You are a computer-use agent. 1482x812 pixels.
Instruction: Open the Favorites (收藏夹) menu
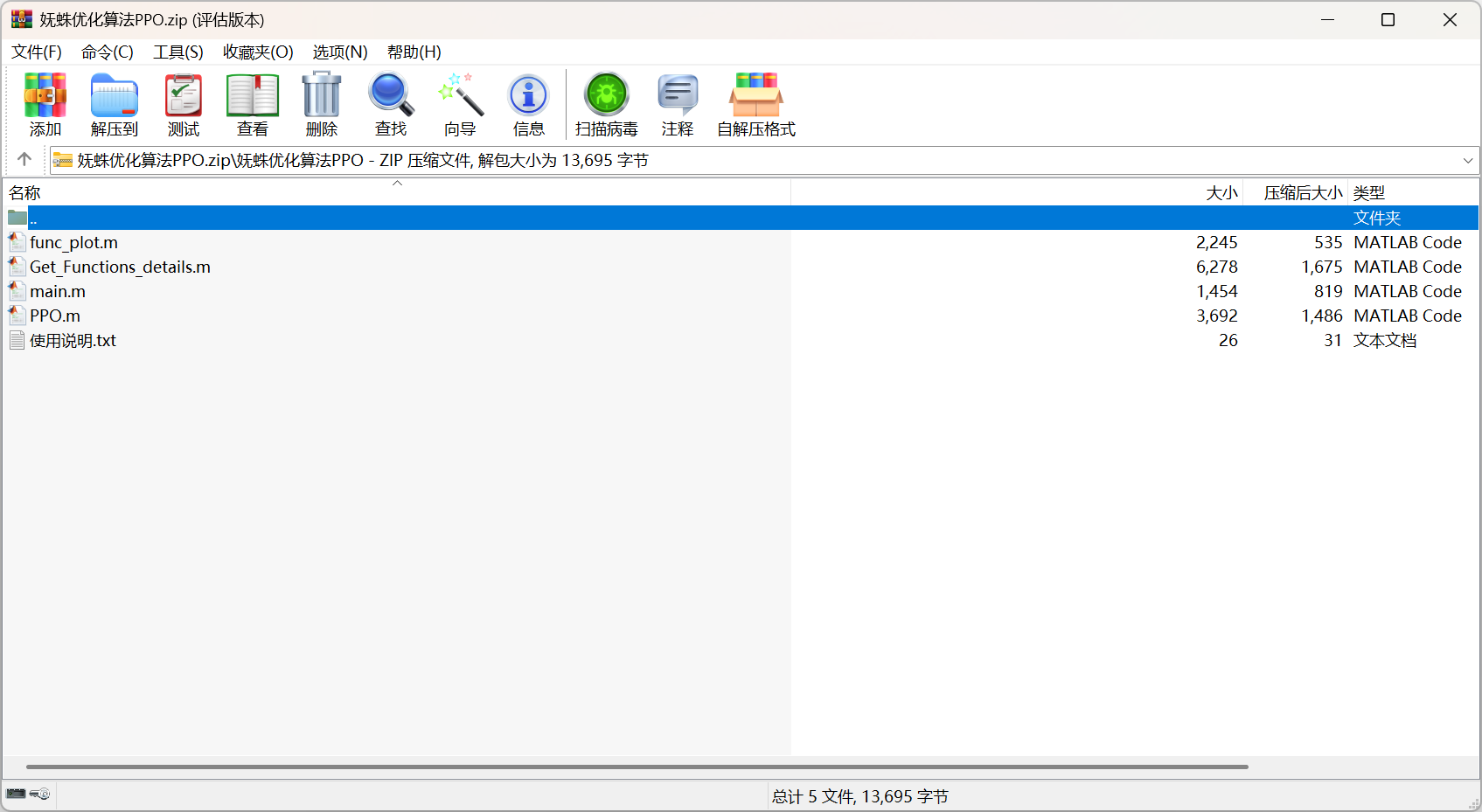click(257, 52)
